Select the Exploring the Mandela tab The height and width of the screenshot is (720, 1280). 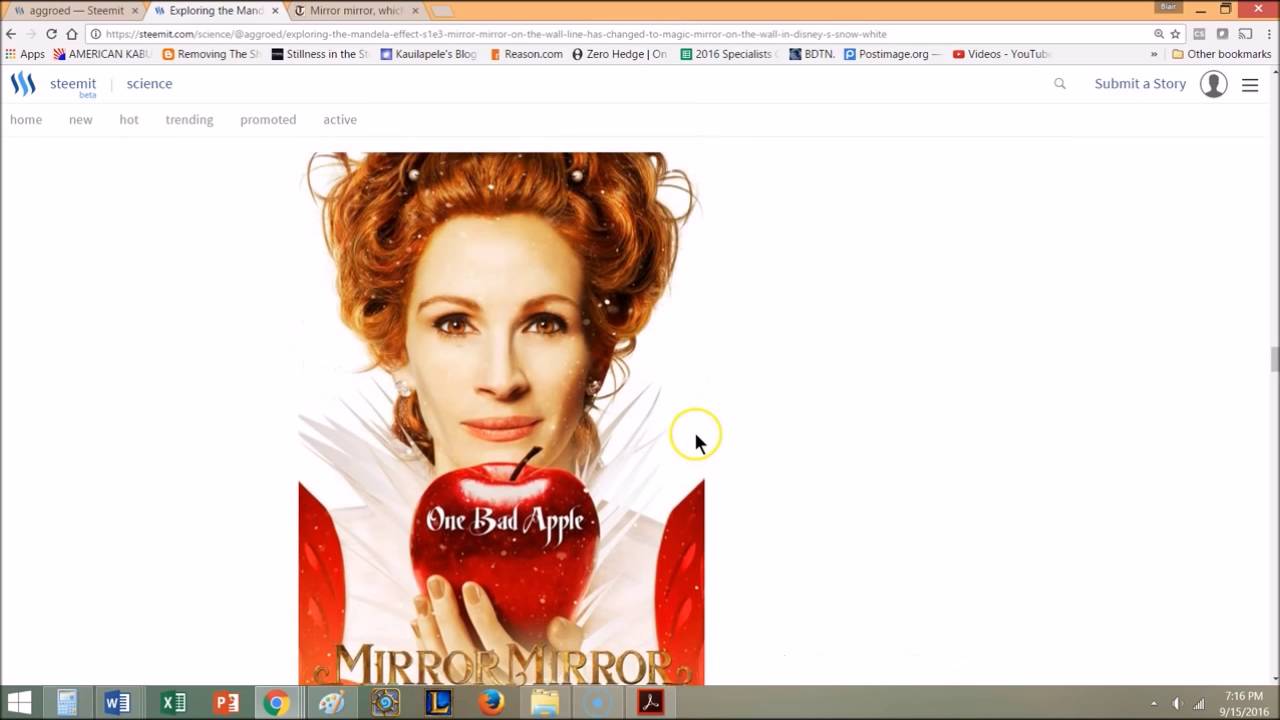216,11
